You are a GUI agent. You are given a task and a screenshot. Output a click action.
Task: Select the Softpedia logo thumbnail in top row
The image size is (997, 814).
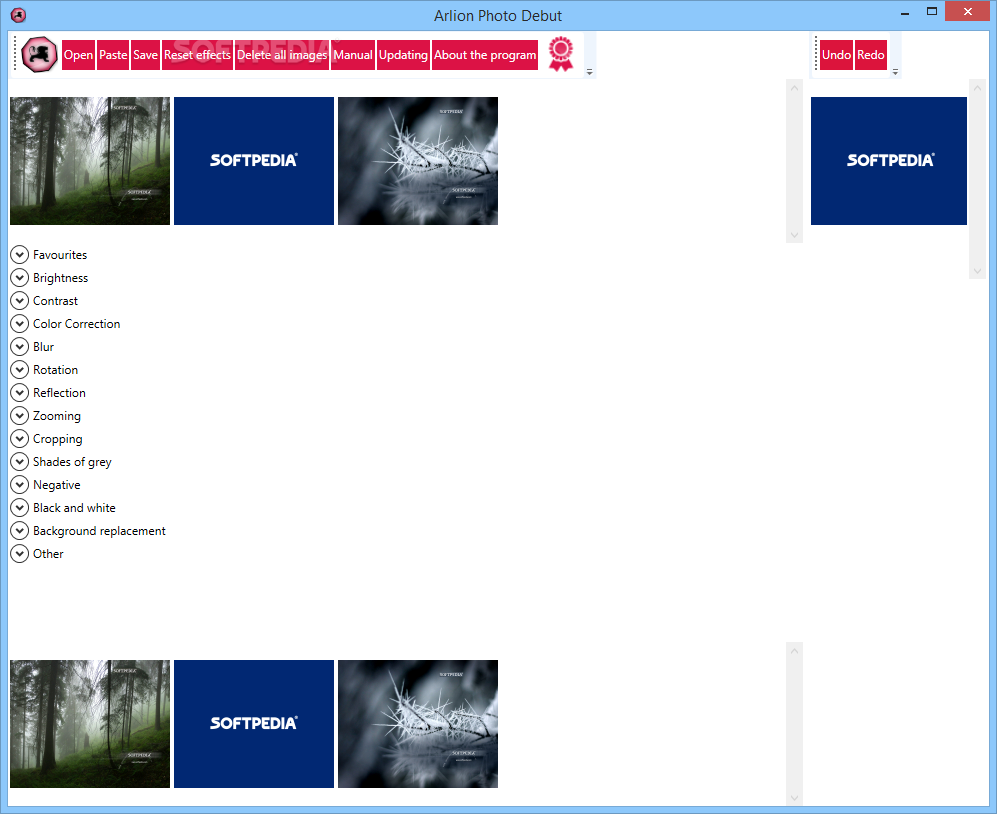coord(254,161)
